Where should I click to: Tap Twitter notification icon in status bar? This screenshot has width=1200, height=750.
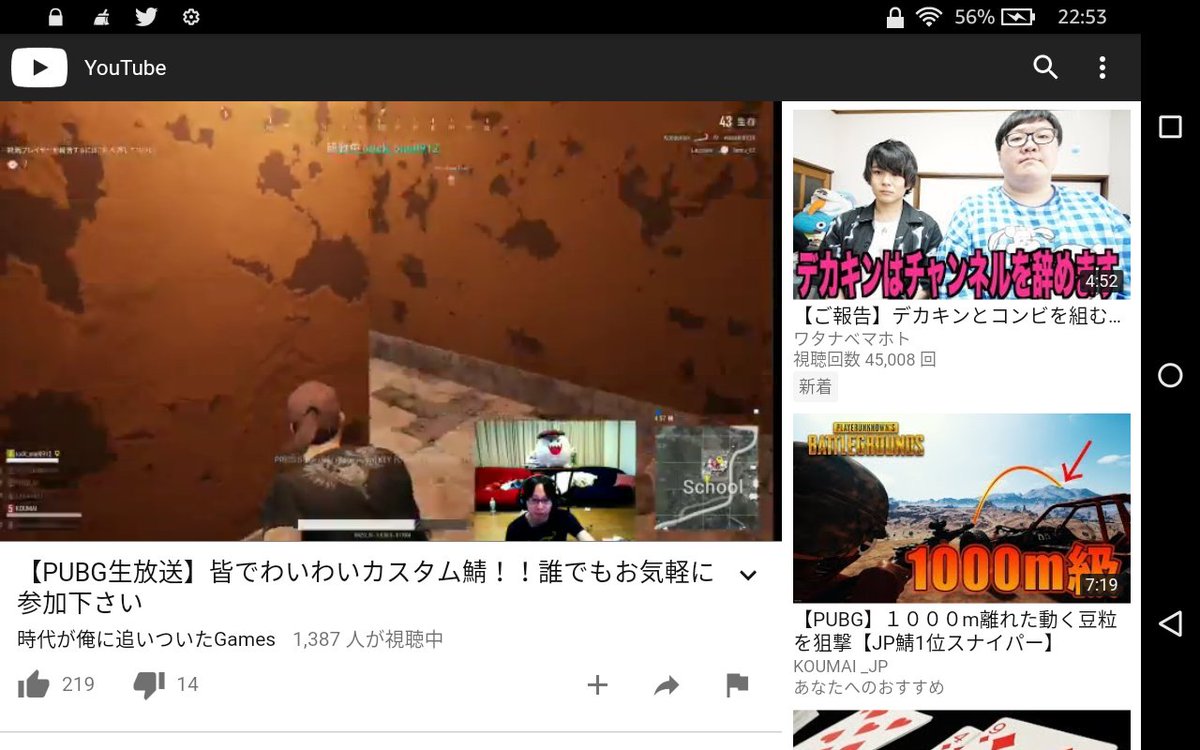point(146,16)
